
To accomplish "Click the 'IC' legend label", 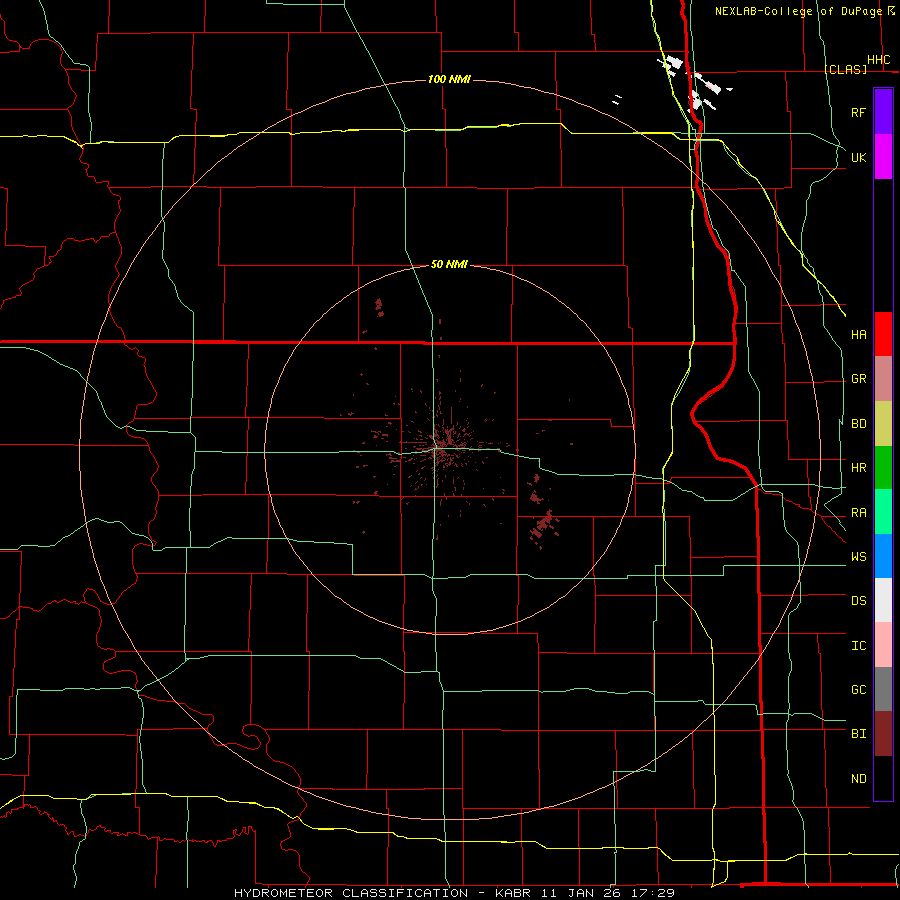I will pos(858,646).
